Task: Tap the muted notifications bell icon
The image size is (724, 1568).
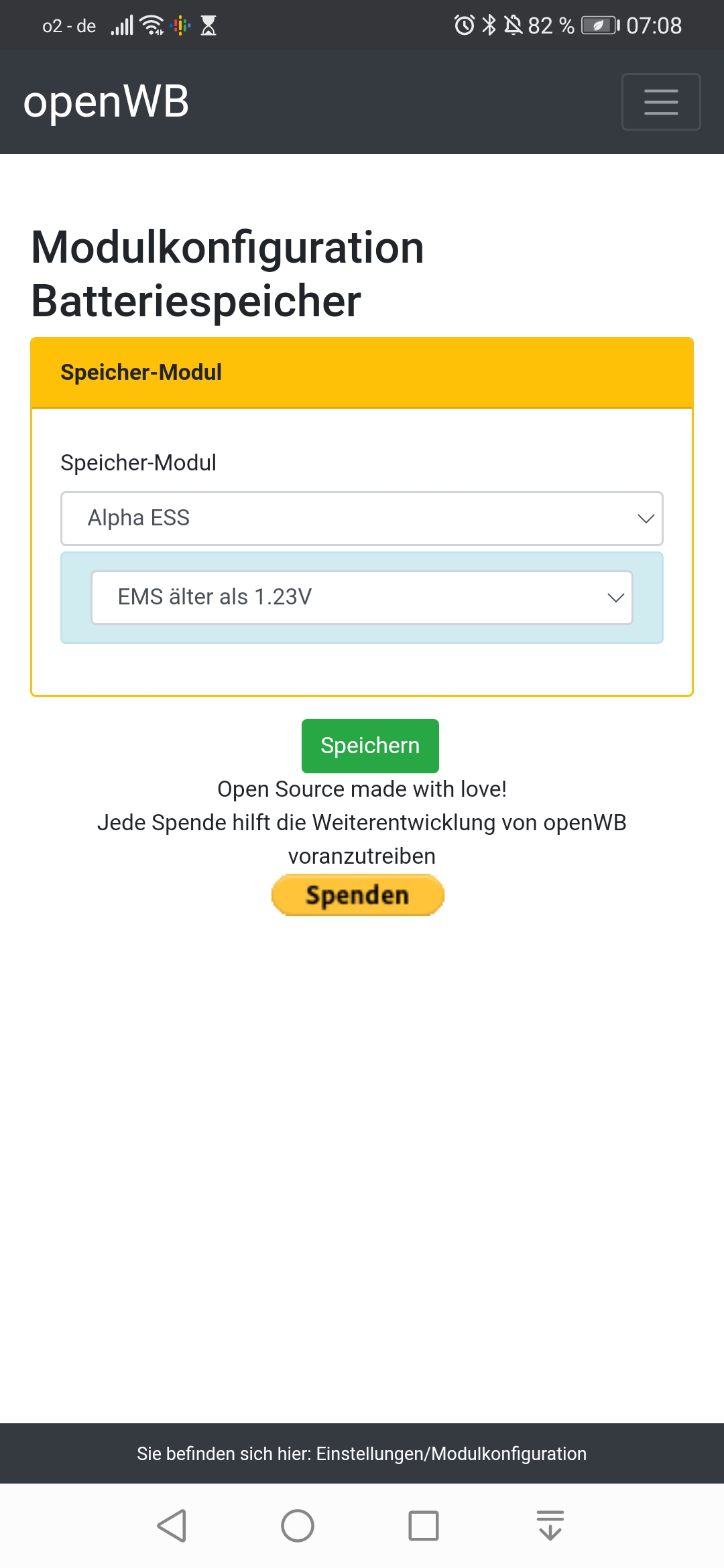Action: [514, 25]
